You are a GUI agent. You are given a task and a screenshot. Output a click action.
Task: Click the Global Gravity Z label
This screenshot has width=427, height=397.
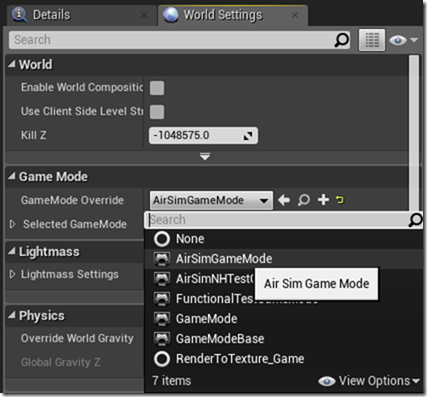click(x=60, y=362)
